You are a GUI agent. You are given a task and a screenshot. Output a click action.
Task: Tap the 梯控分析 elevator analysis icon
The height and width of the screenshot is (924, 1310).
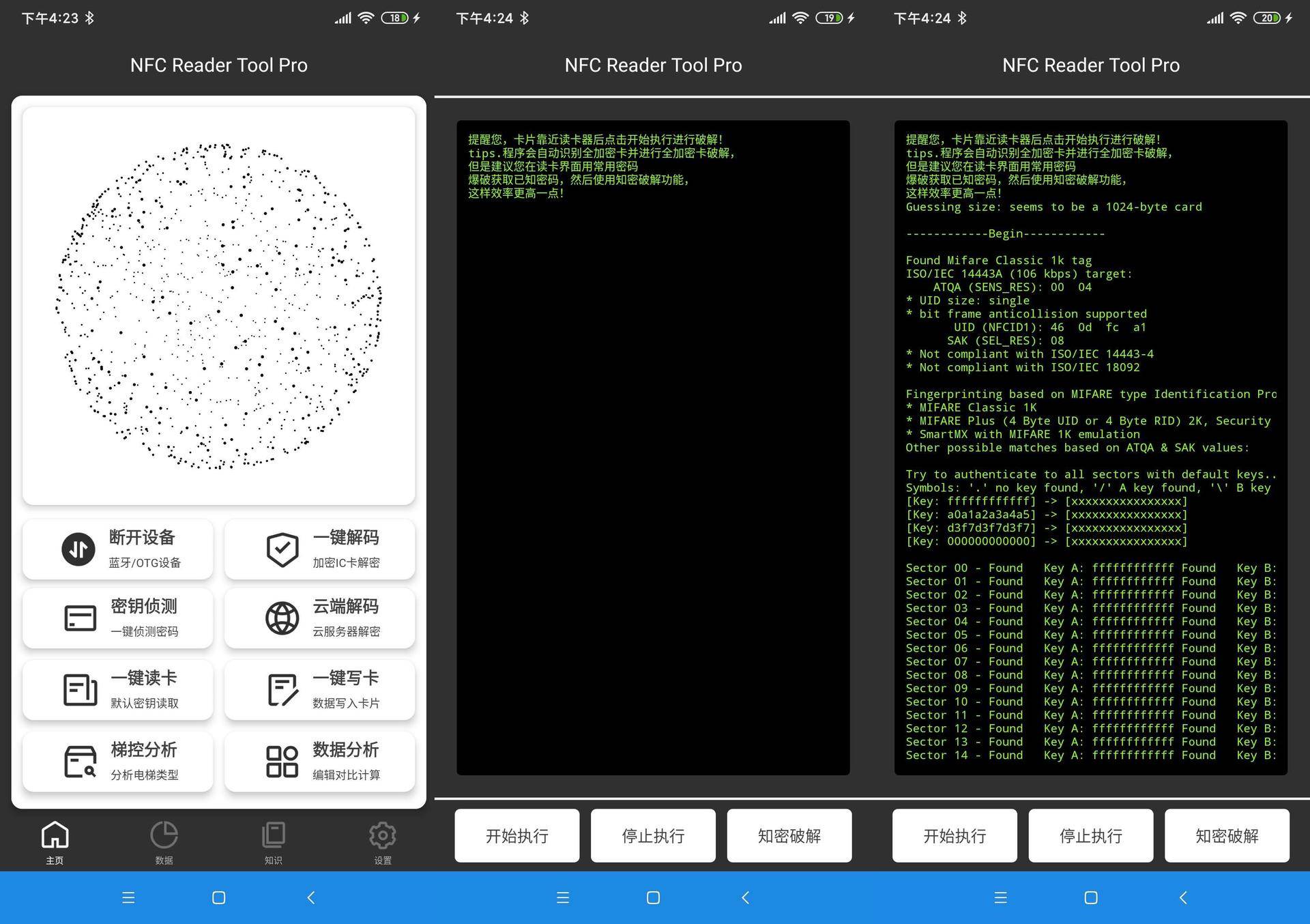pyautogui.click(x=80, y=762)
